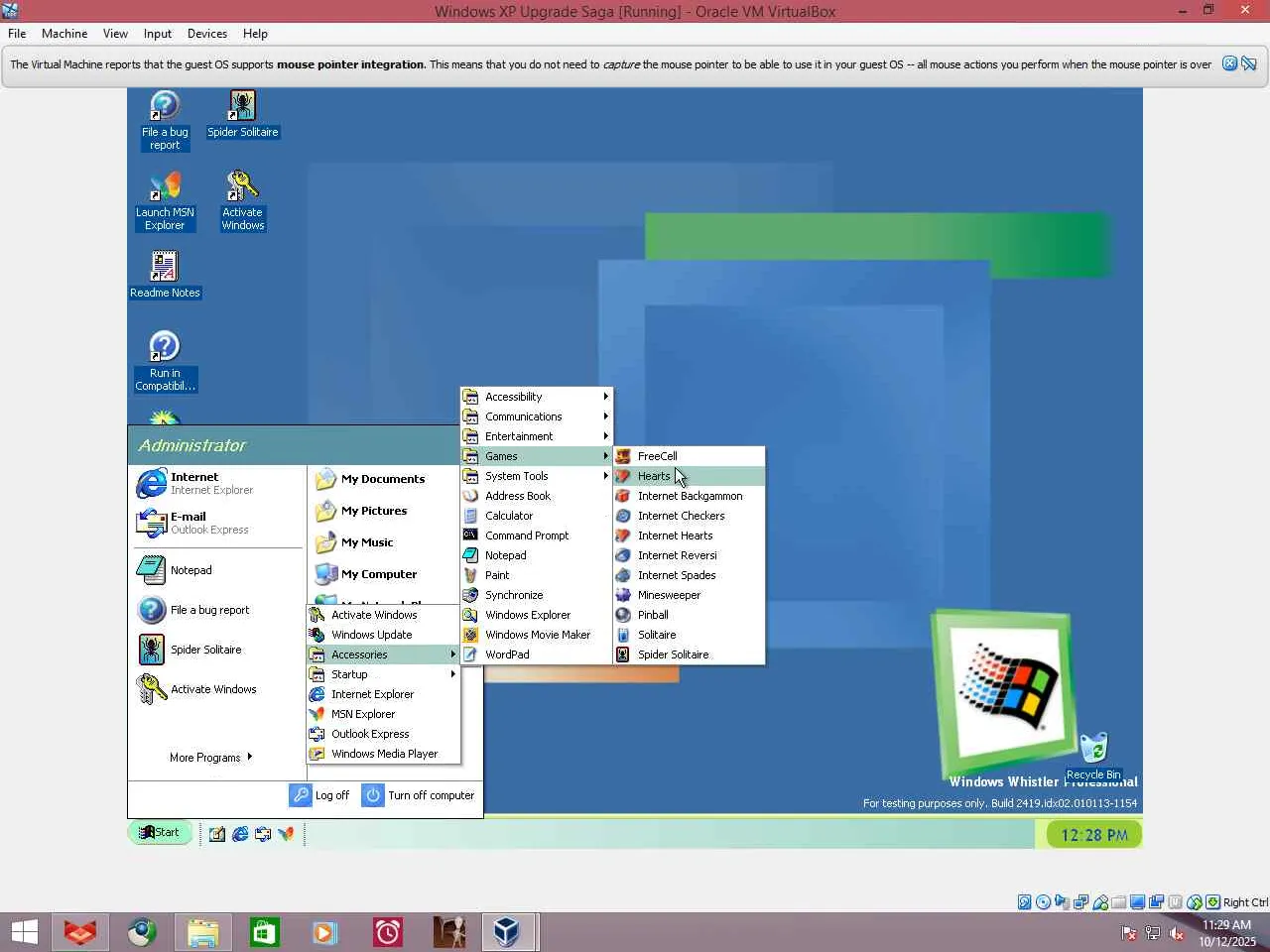Expand the Communications submenu

pos(537,416)
